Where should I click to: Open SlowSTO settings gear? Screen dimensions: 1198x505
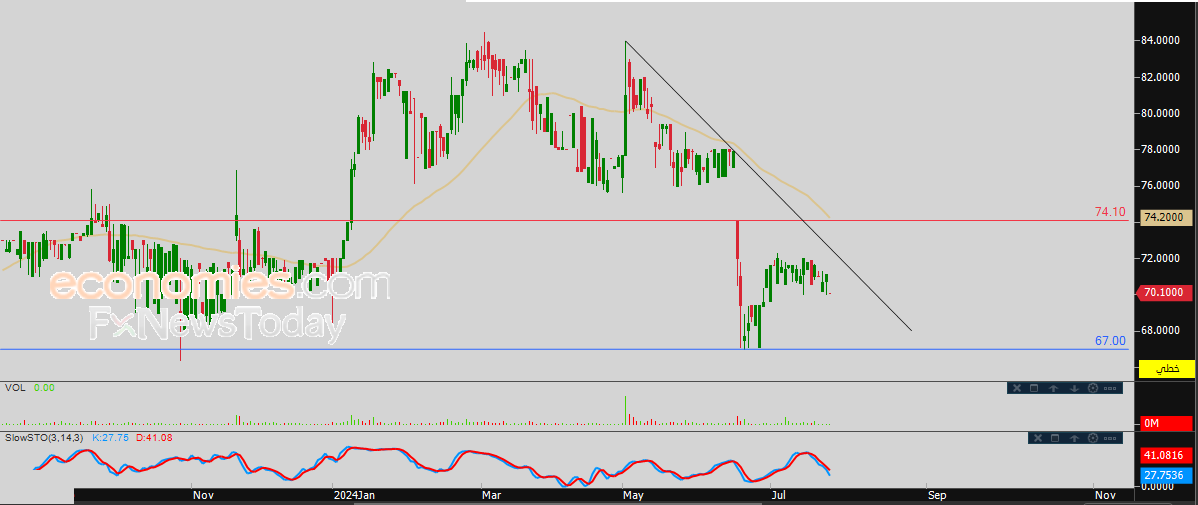click(1092, 438)
